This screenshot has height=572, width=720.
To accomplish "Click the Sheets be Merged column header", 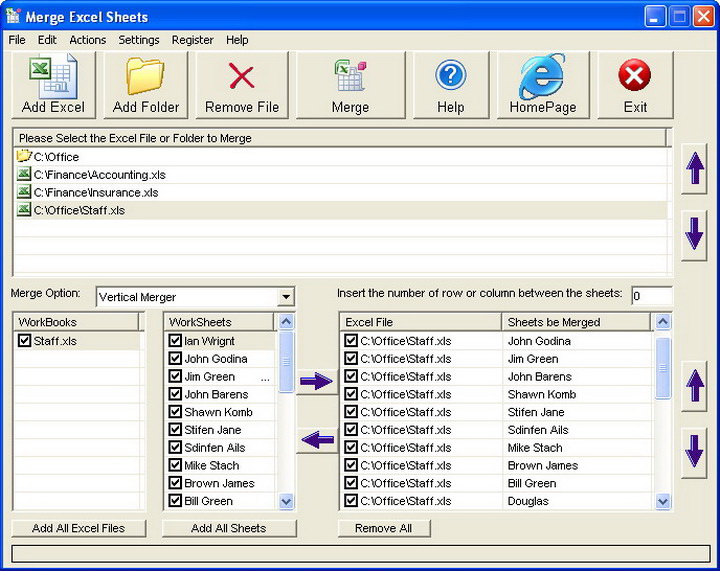I will tap(575, 322).
